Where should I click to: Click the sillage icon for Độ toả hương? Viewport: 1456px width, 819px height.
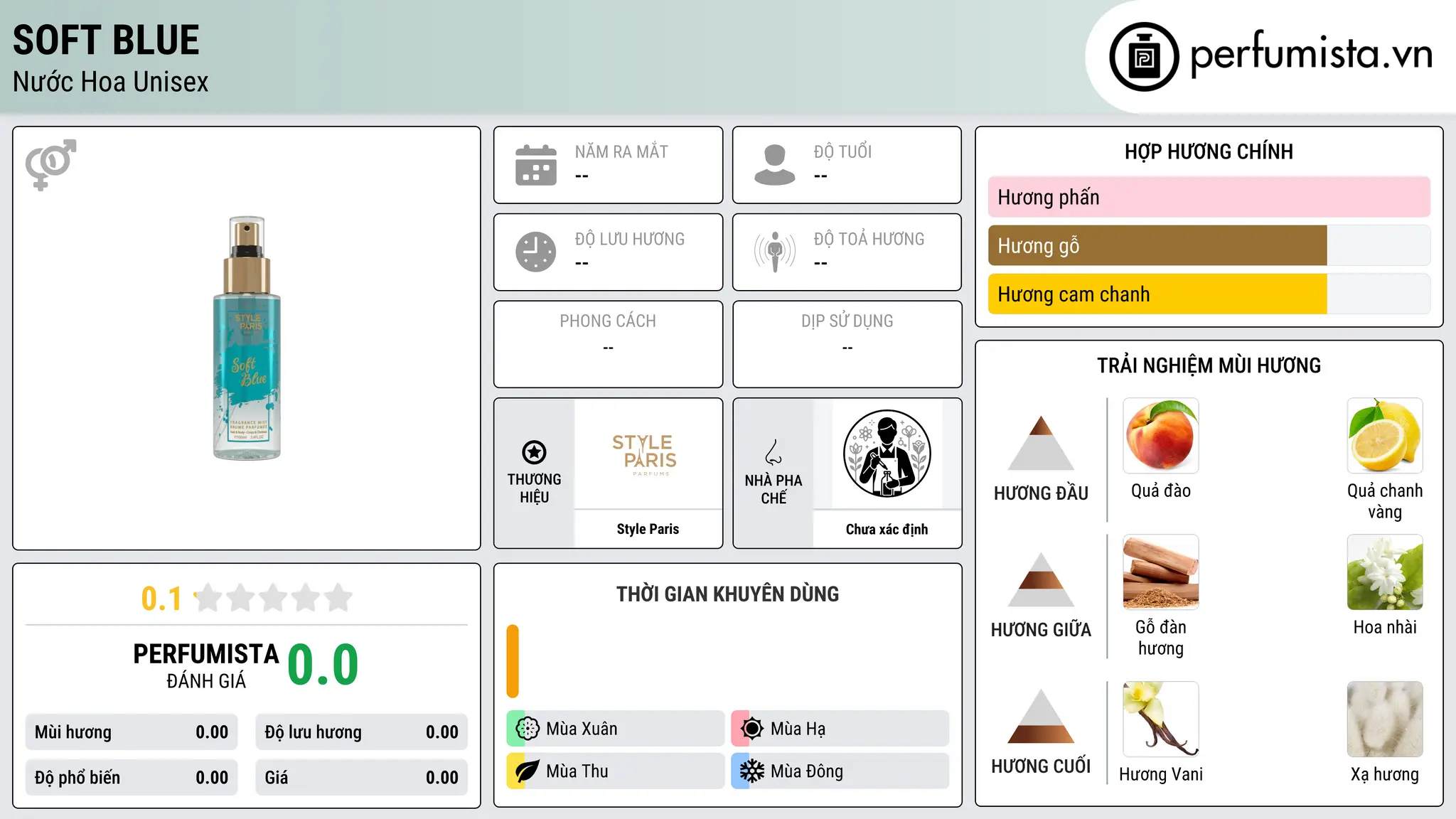775,252
